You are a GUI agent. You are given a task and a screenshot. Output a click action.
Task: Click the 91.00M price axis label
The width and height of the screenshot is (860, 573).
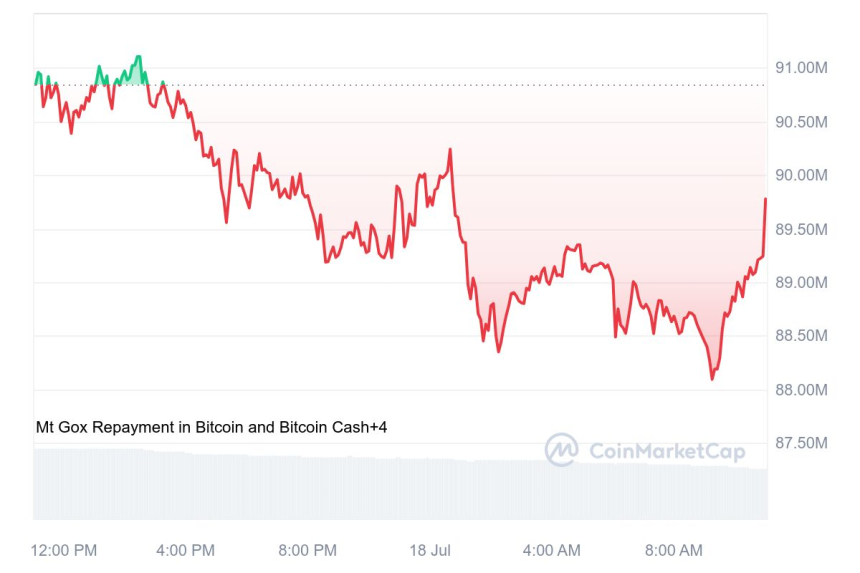click(801, 68)
